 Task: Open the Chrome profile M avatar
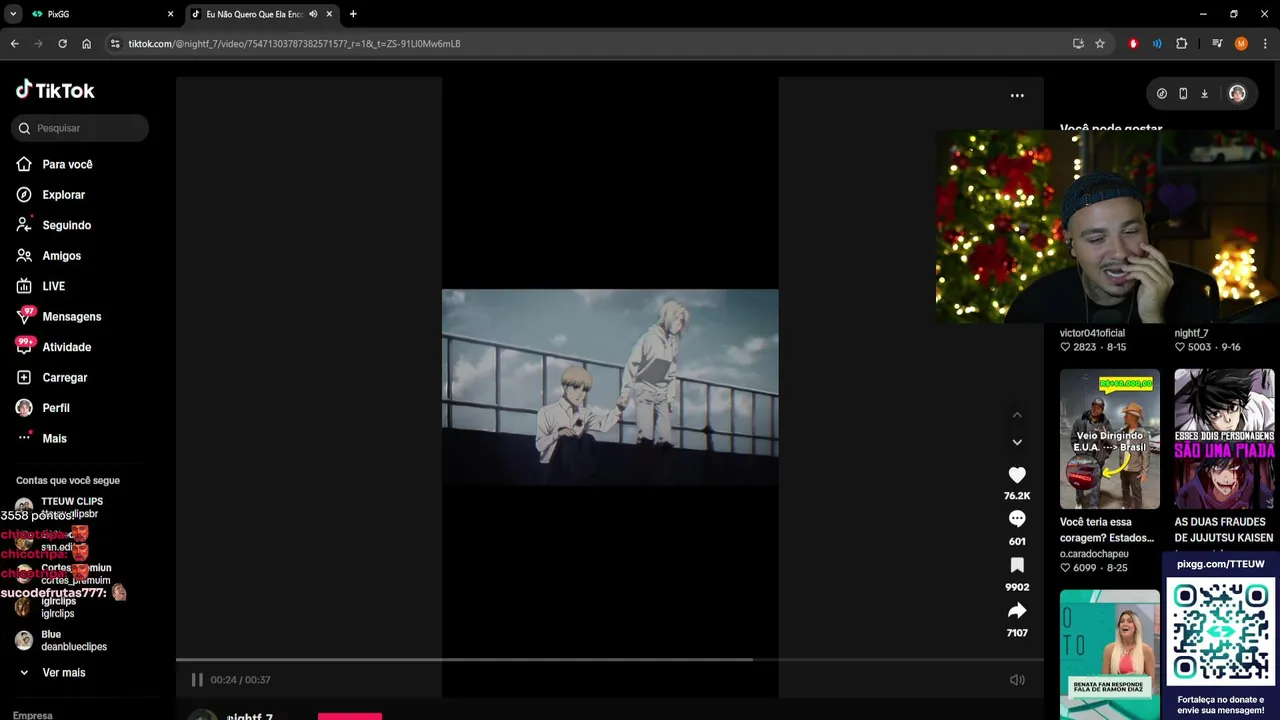tap(1241, 44)
